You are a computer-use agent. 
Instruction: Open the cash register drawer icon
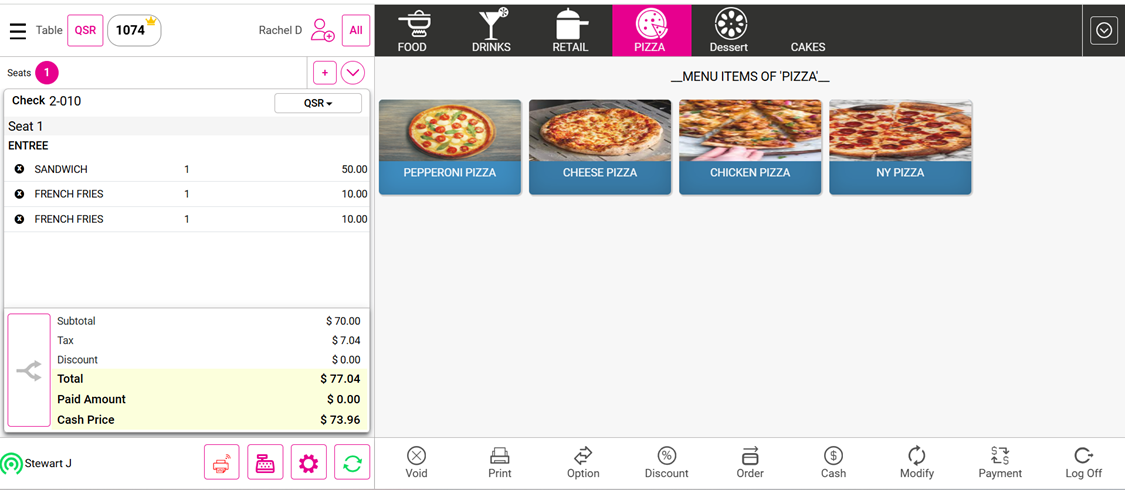click(x=265, y=463)
